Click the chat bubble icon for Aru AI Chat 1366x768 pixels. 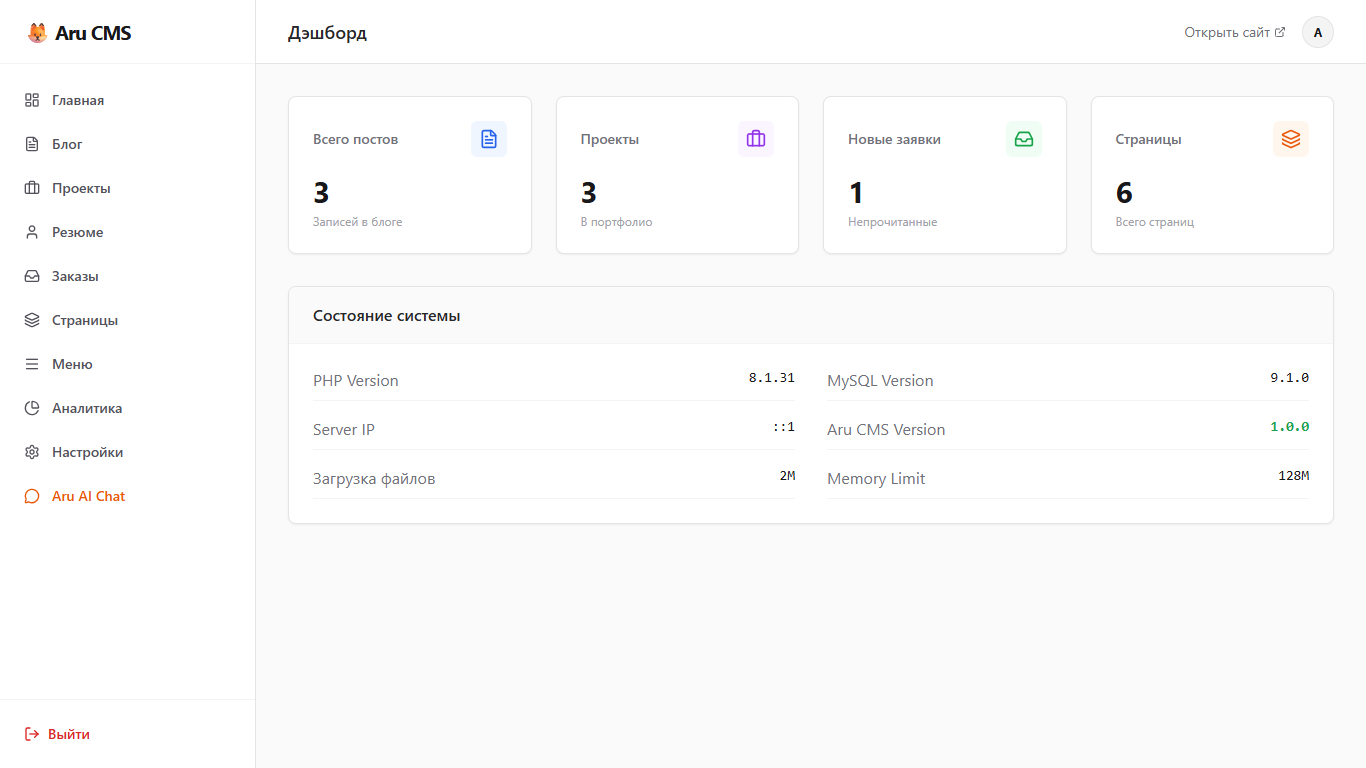(x=32, y=496)
